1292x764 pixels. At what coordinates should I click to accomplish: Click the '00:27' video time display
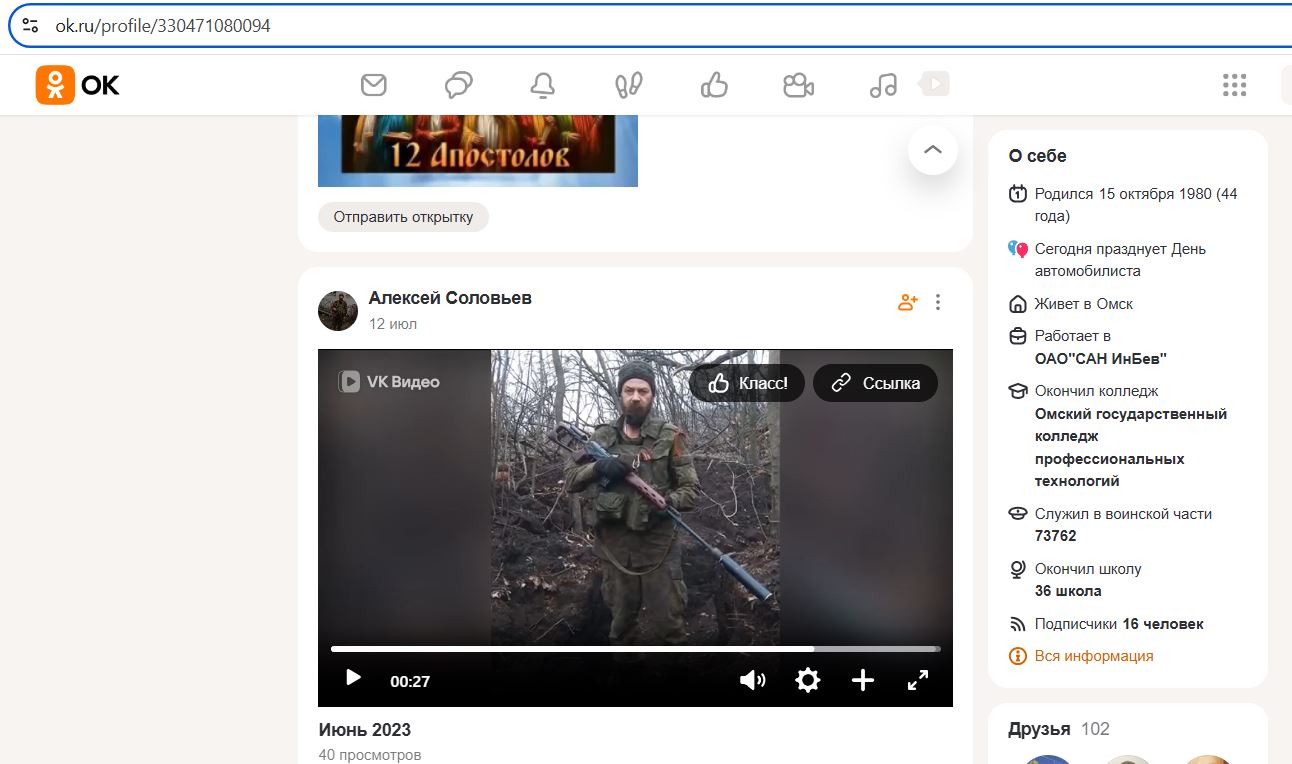tap(410, 681)
